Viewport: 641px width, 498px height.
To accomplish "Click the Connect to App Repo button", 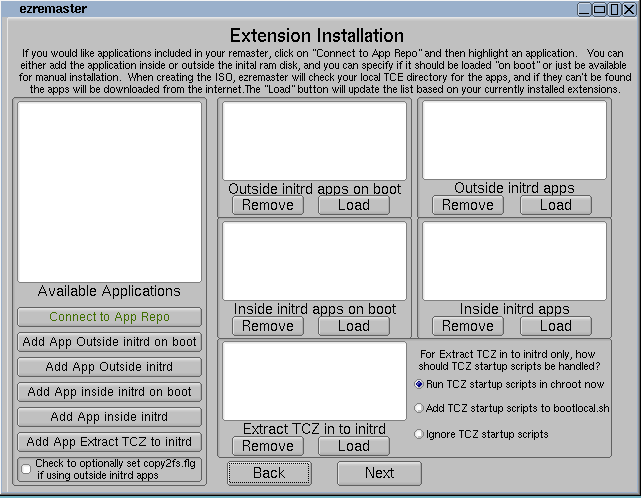I will pos(110,317).
